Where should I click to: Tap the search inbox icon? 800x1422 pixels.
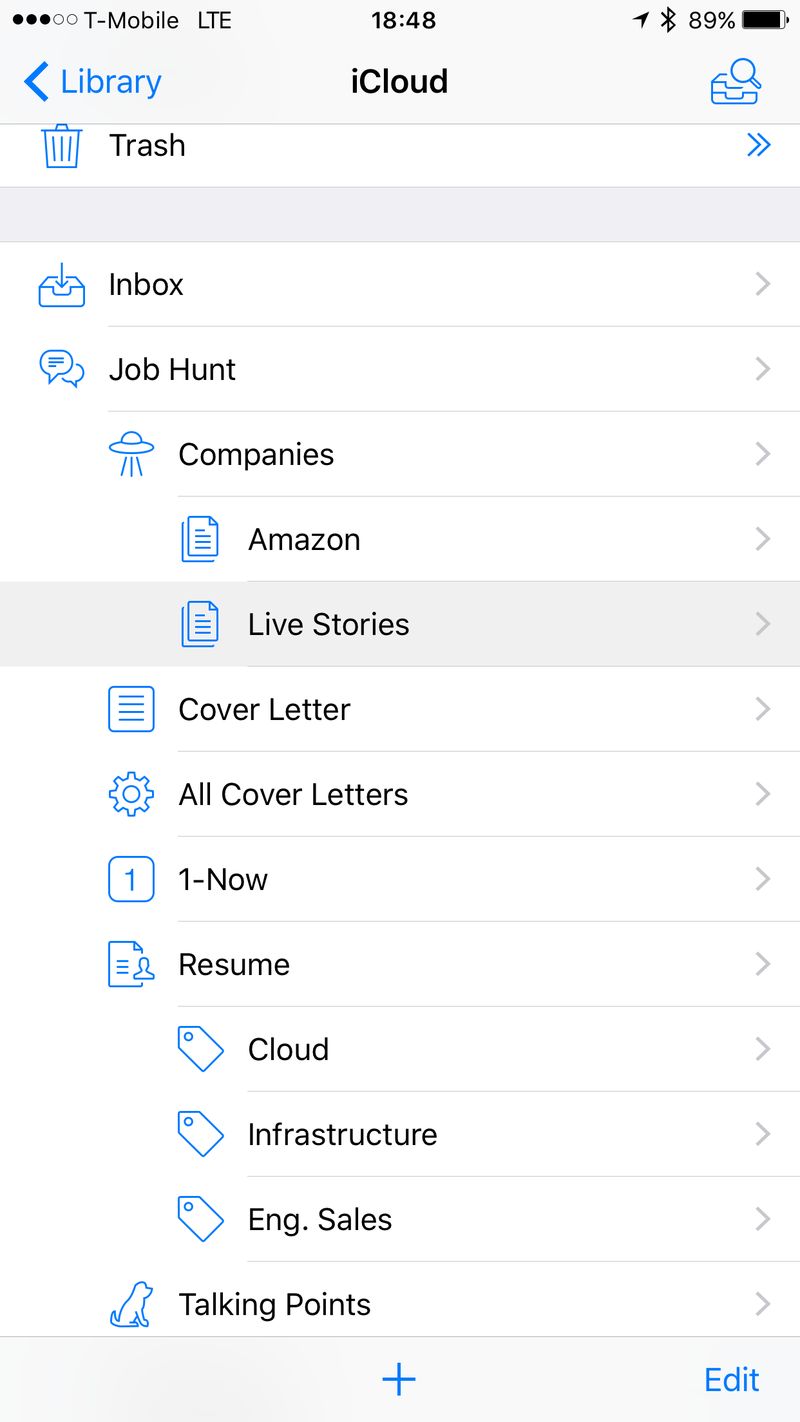[x=736, y=81]
